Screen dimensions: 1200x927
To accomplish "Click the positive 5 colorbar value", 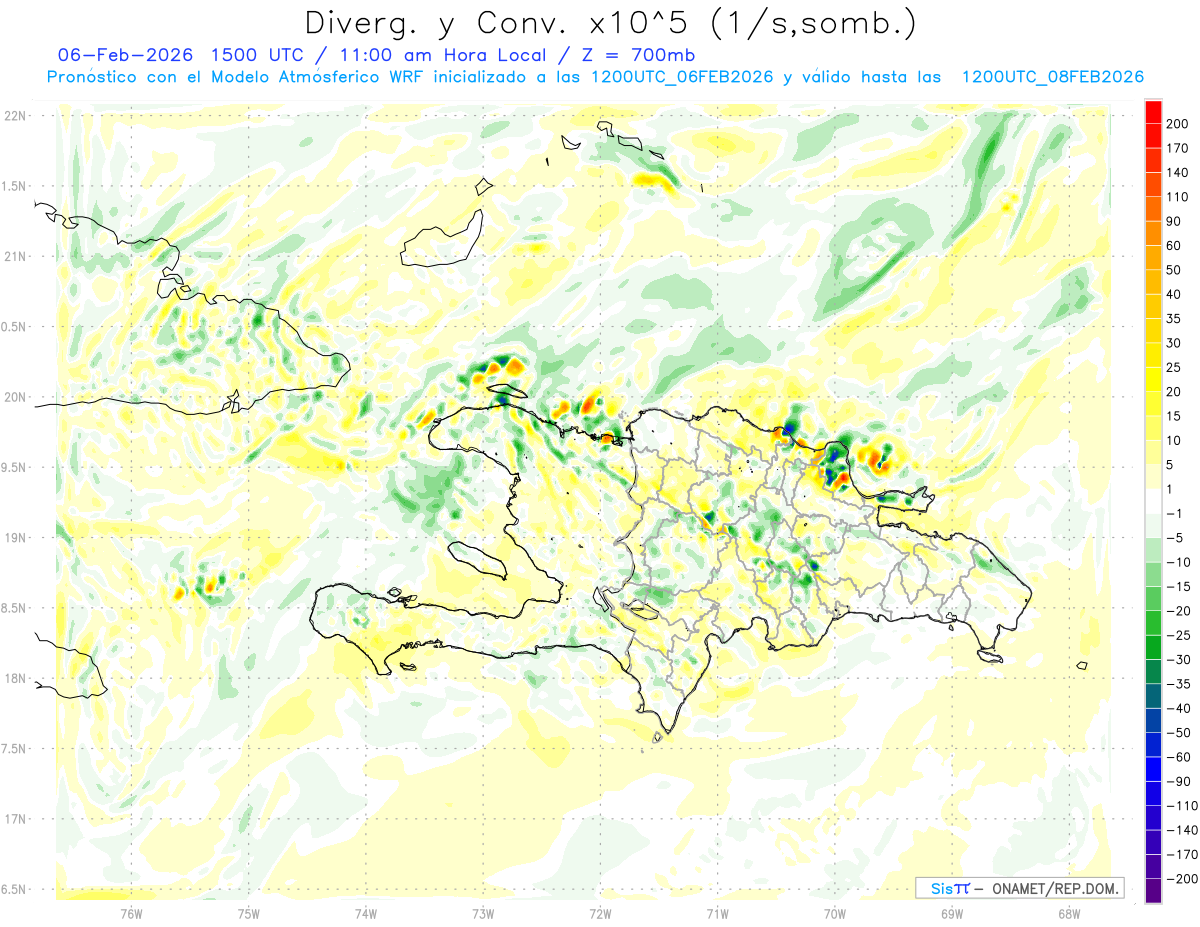I will tap(1171, 465).
